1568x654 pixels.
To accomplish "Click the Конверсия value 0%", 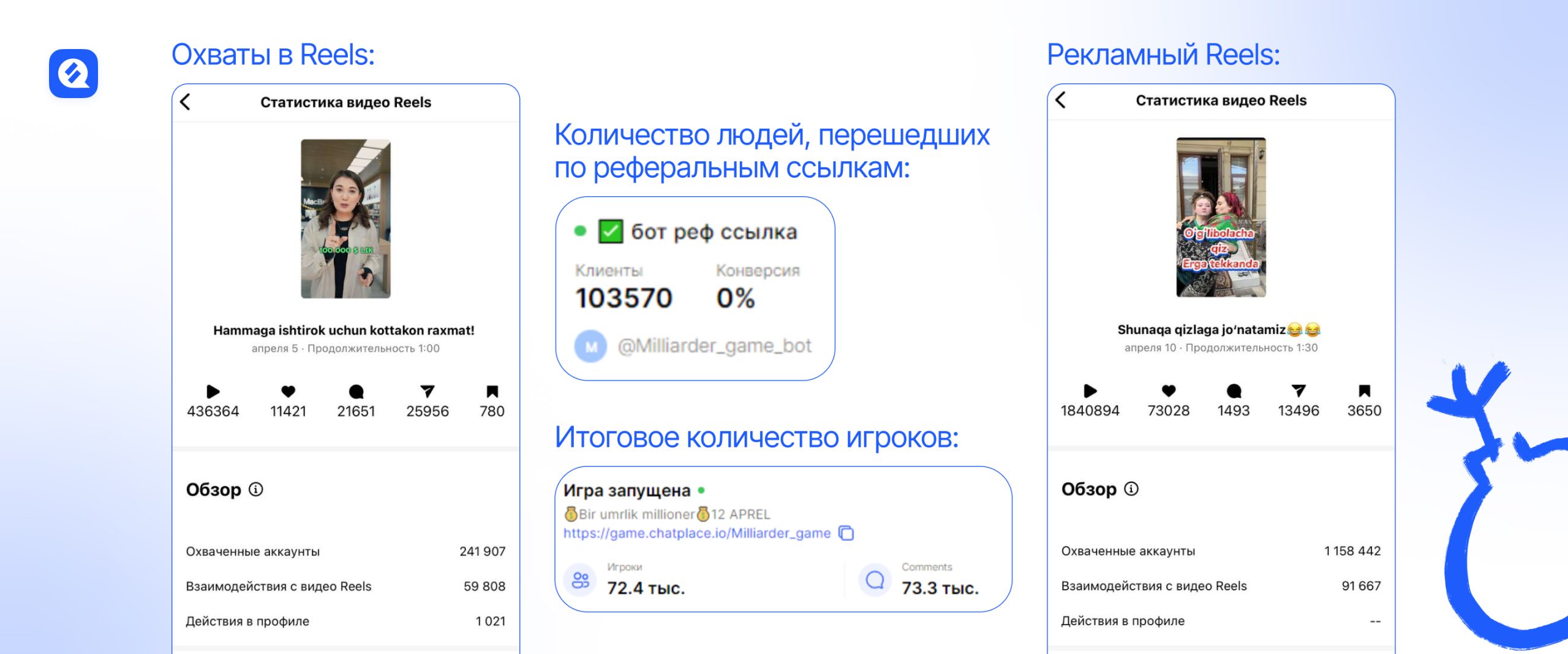I will 736,298.
